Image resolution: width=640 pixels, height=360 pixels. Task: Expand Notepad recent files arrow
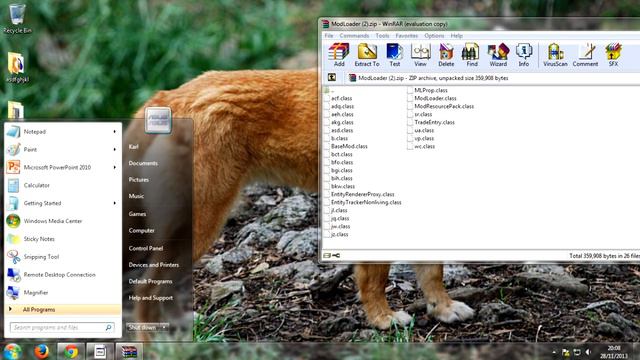click(115, 131)
